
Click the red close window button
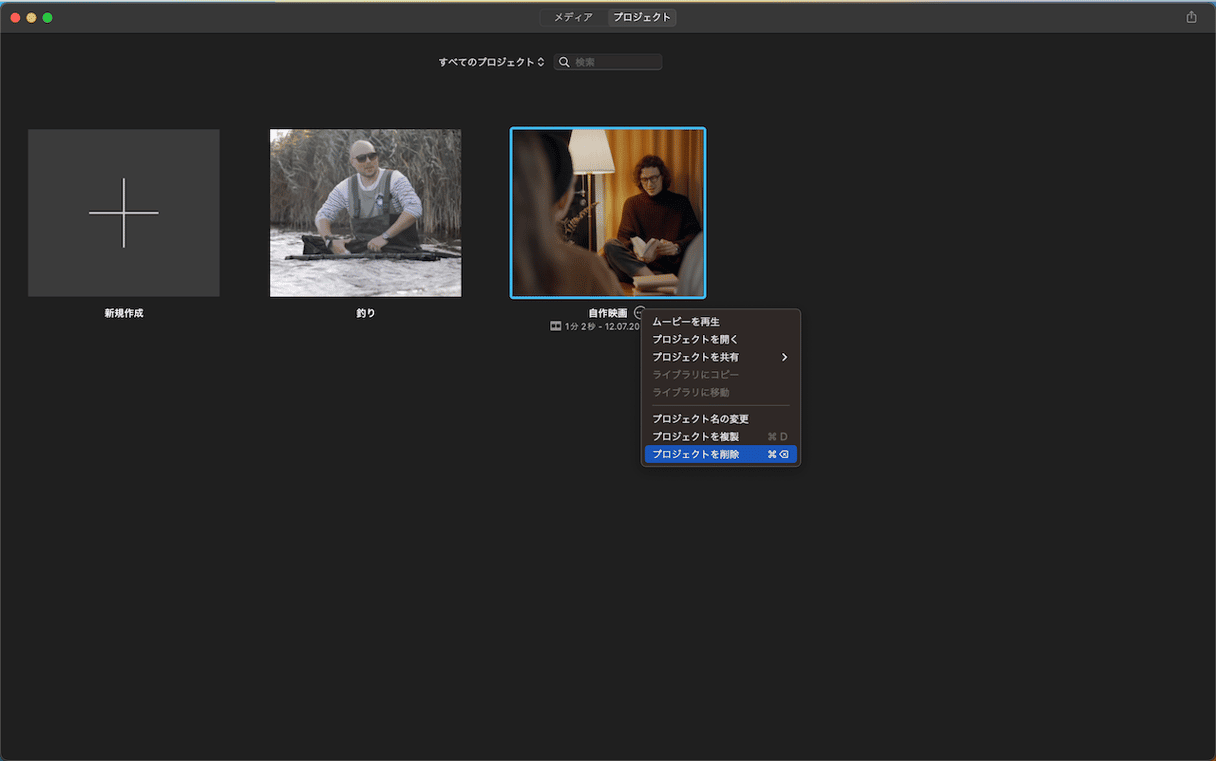(x=15, y=18)
